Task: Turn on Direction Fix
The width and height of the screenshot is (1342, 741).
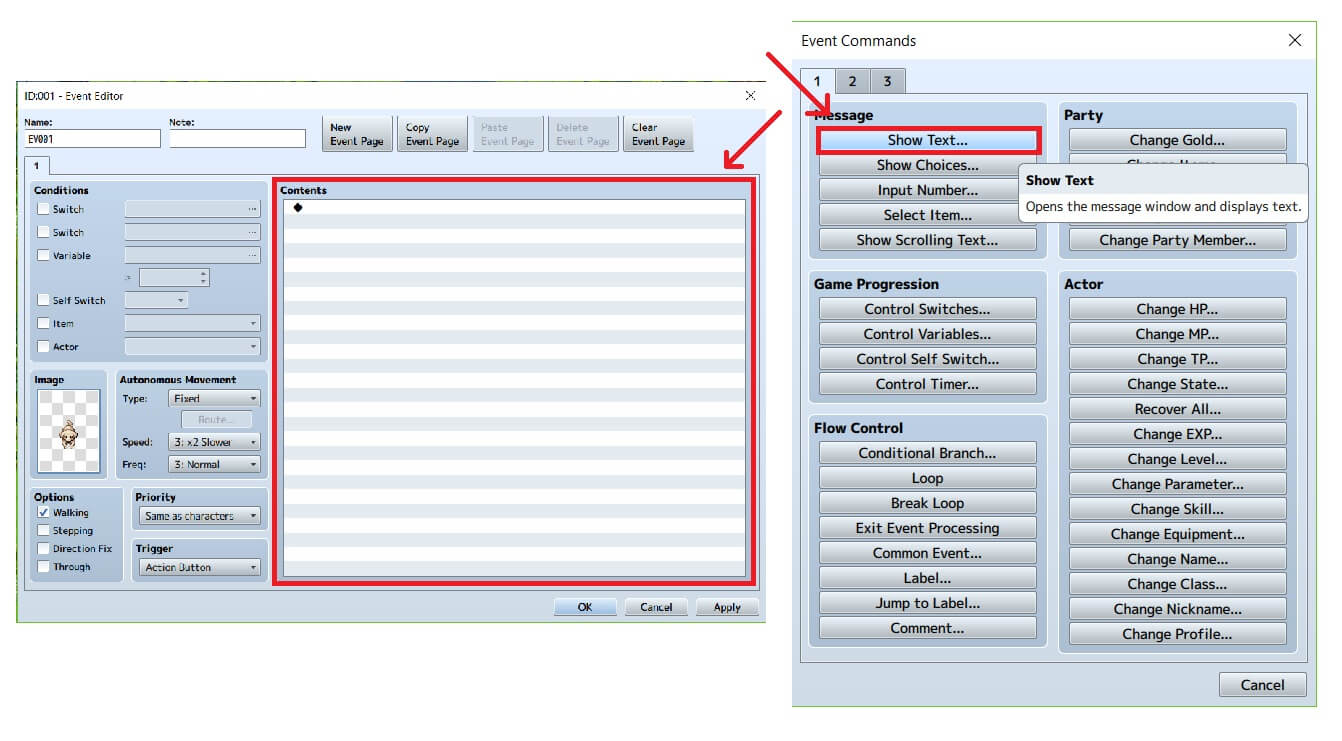Action: 43,548
